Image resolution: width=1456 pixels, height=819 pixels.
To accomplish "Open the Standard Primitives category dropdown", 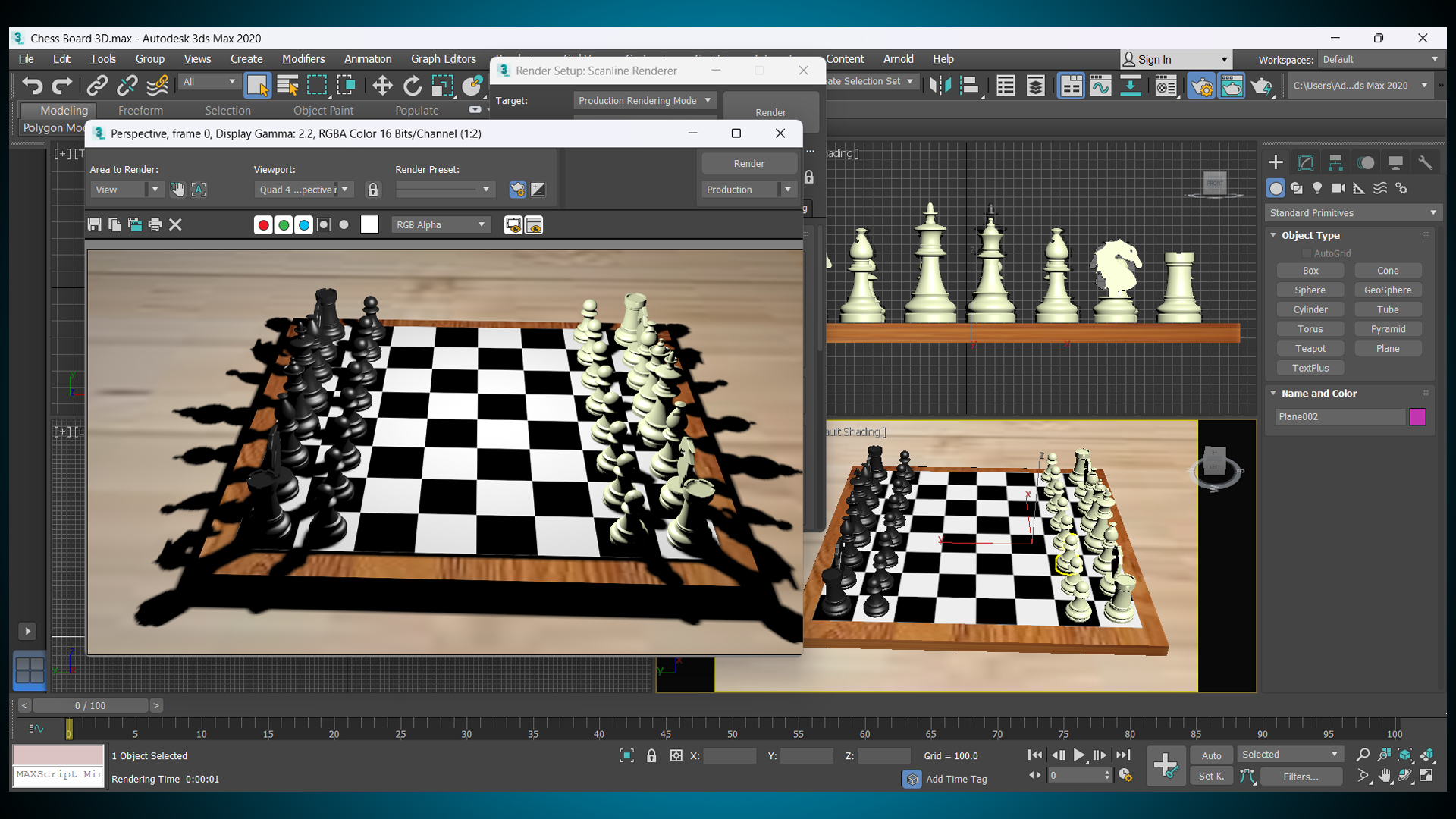I will coord(1354,213).
